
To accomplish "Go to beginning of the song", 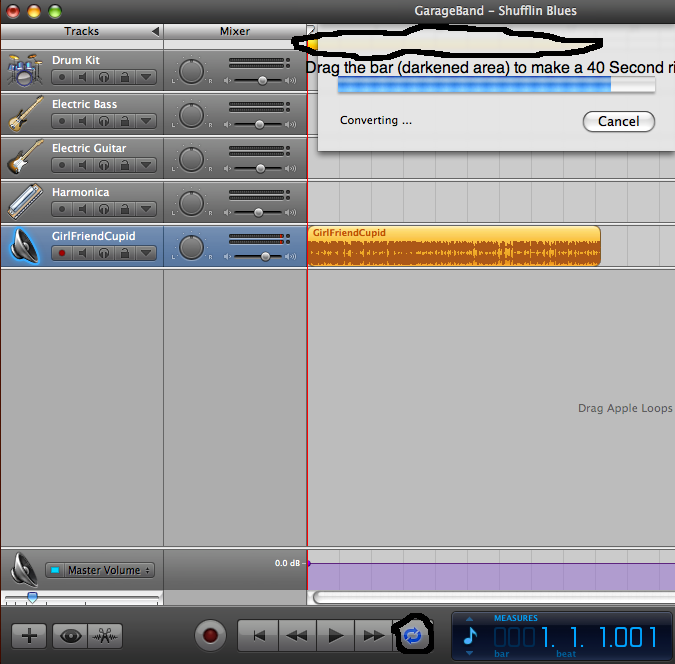I will (x=259, y=636).
